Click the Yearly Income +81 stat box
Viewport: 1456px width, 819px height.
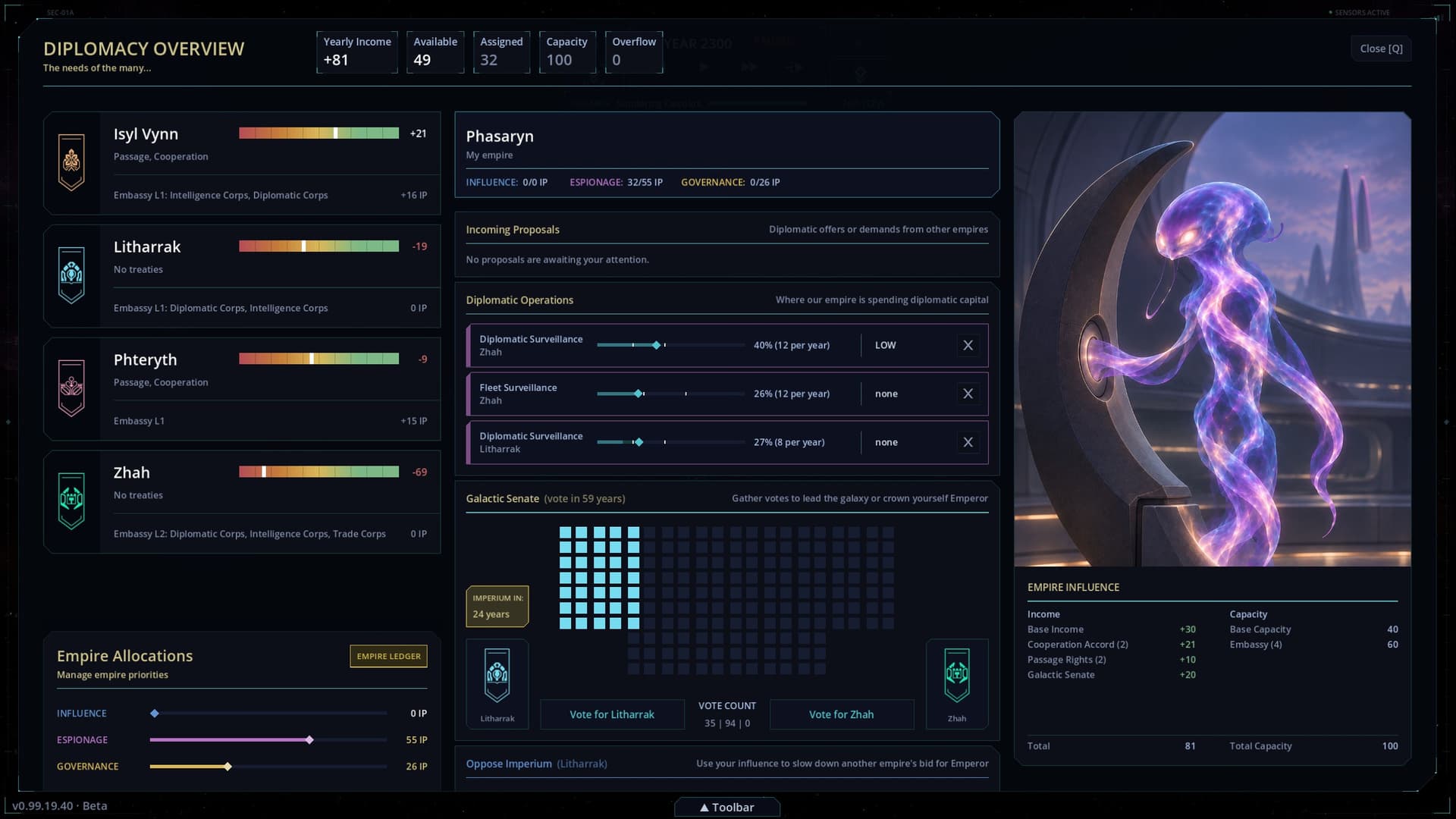click(357, 52)
